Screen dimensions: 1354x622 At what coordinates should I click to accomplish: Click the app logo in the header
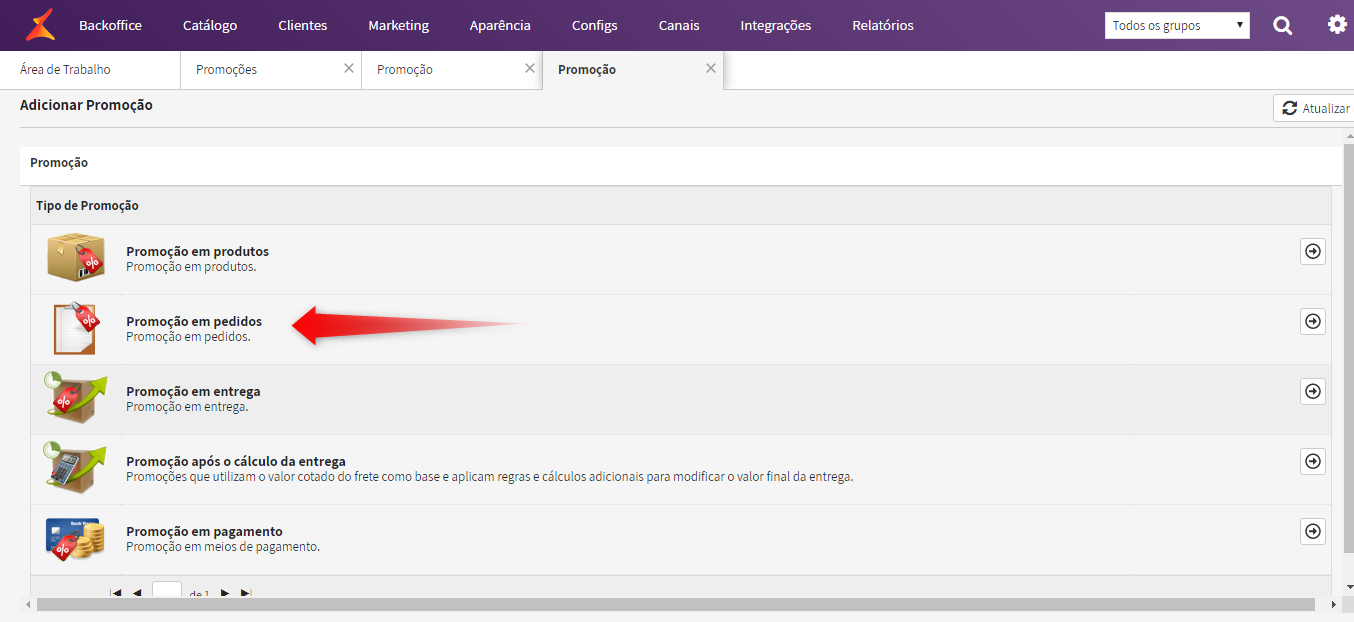41,24
